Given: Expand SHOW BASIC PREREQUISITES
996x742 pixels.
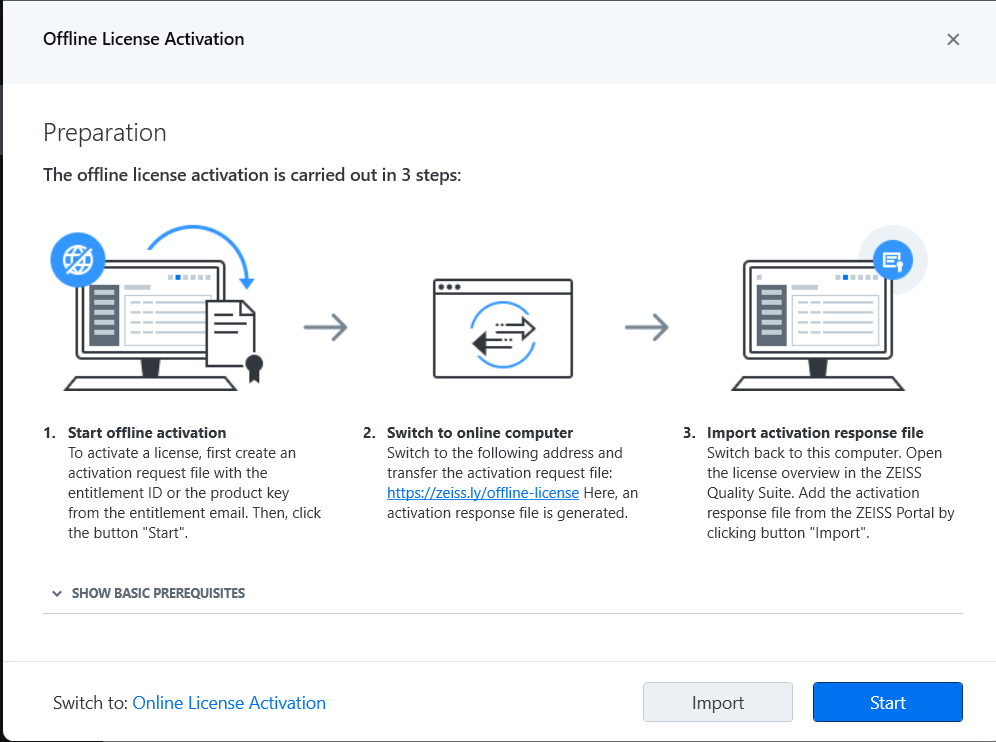Looking at the screenshot, I should point(158,592).
